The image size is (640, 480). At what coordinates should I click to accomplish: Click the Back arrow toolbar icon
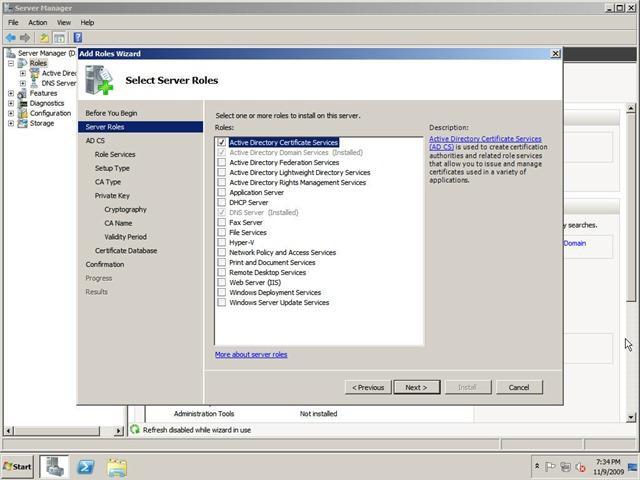click(x=11, y=38)
